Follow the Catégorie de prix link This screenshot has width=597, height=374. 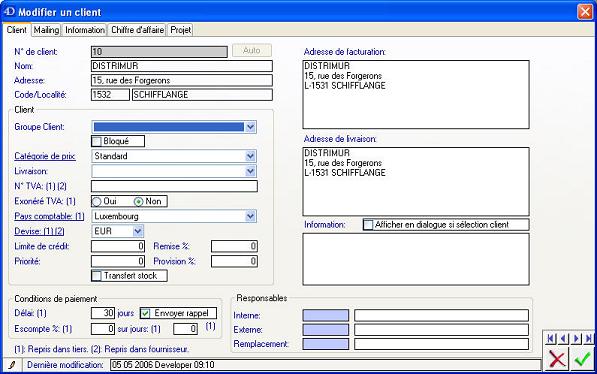(45, 156)
